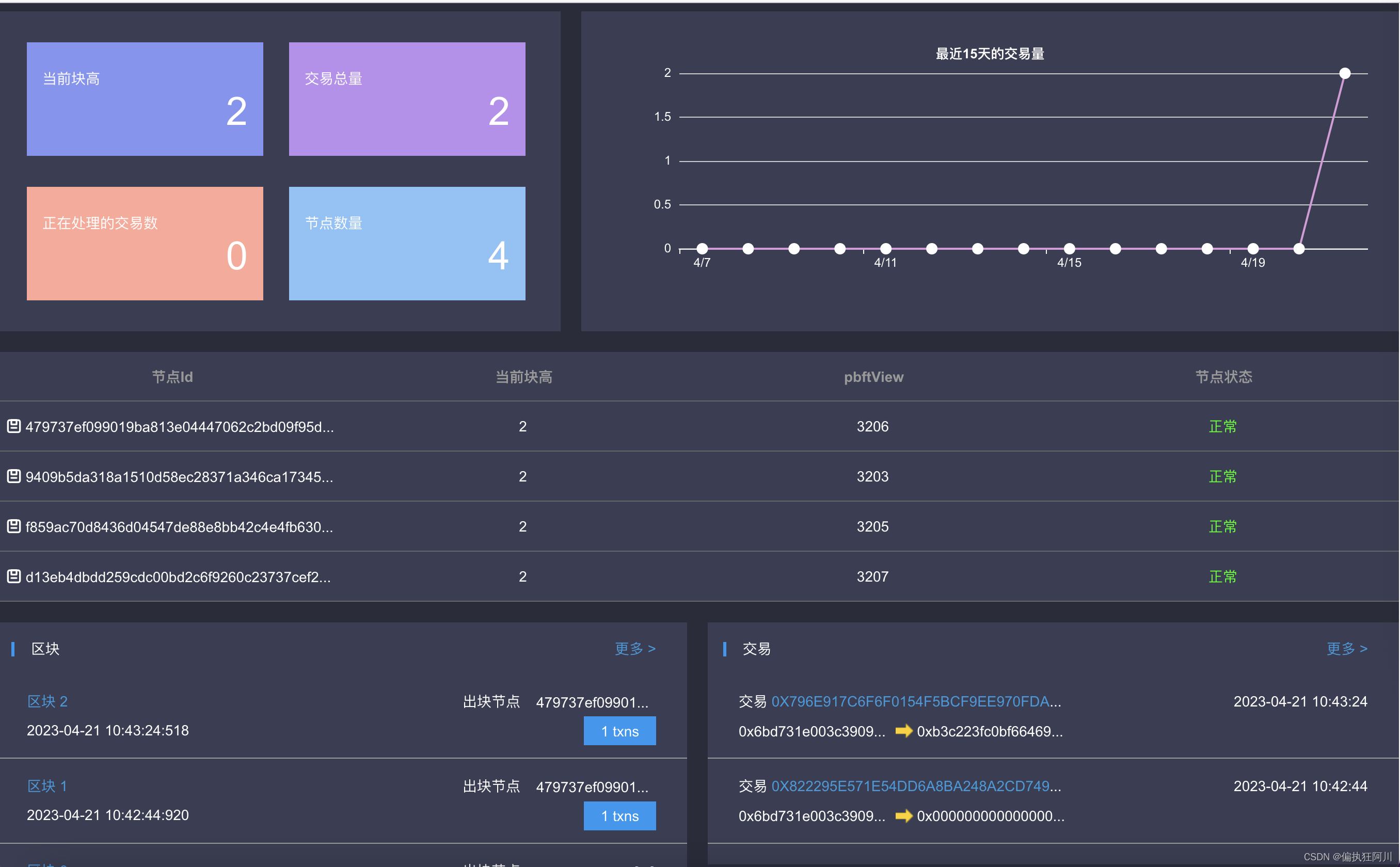The width and height of the screenshot is (1400, 867).
Task: Click the icon beside node f859ac70d8436d04...
Action: tap(14, 526)
